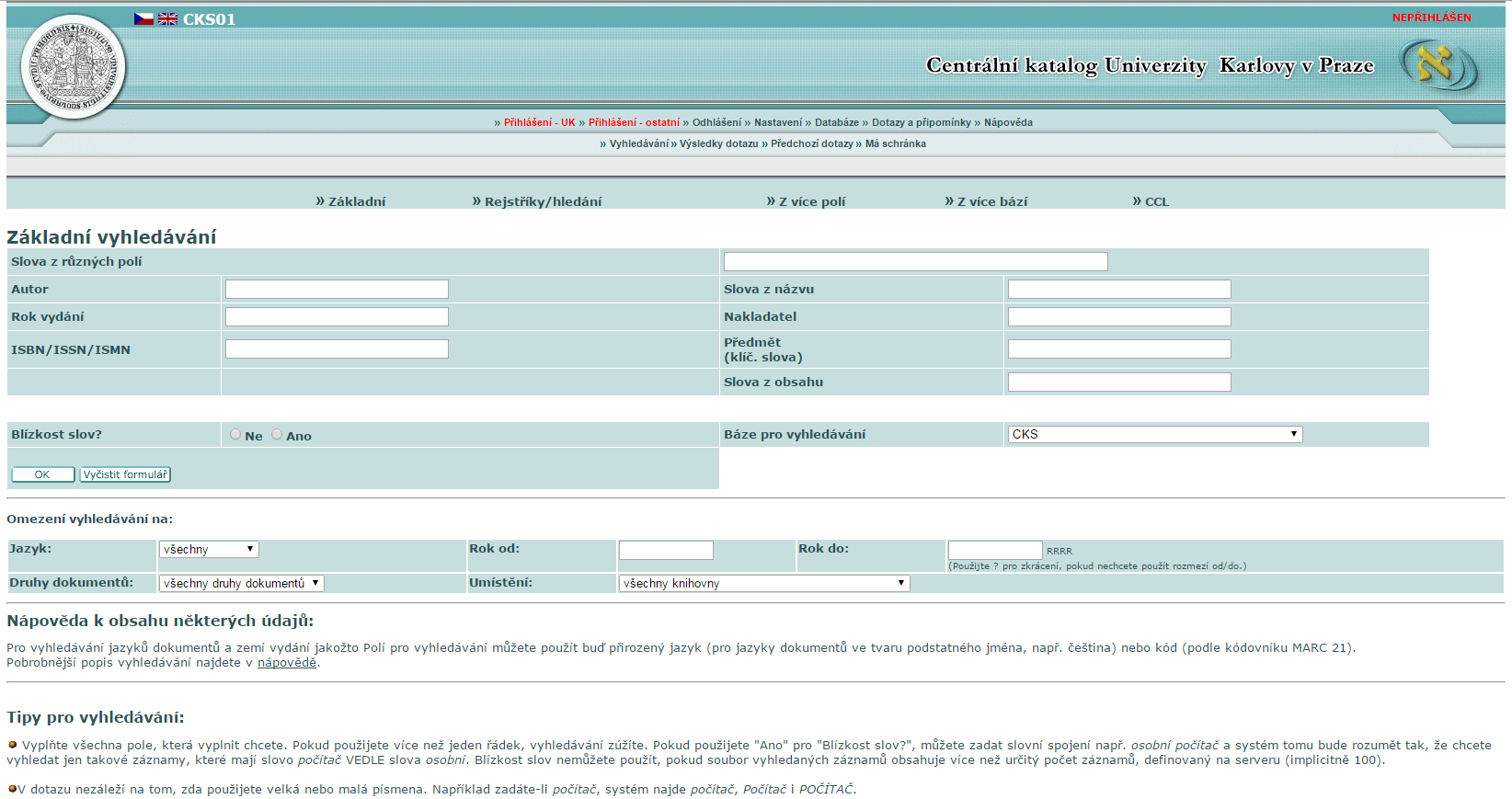Focus the ISBN/ISSN/ISMN input field
1512x799 pixels.
tap(337, 348)
